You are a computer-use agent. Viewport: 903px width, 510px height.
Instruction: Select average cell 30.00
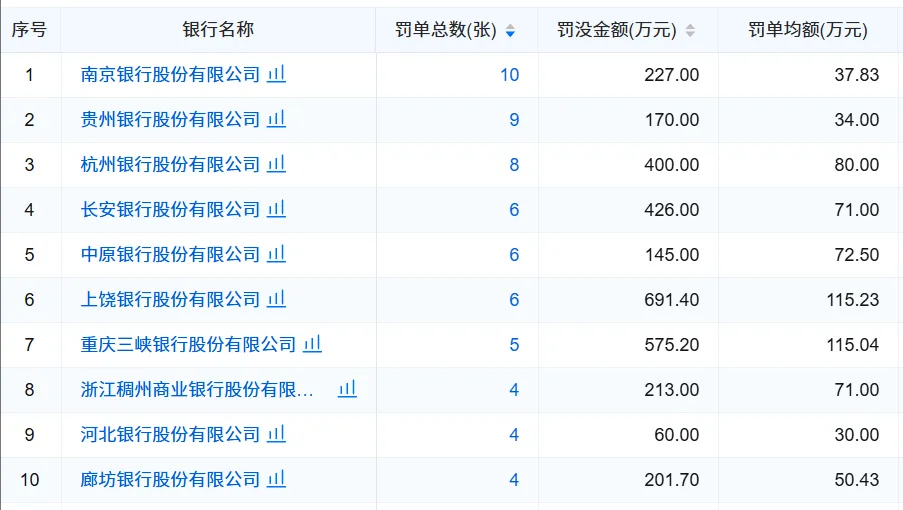(x=857, y=435)
